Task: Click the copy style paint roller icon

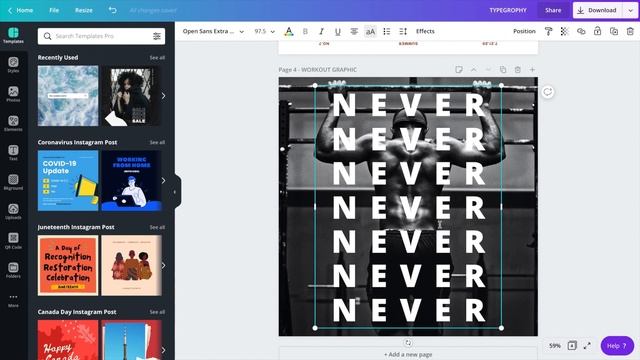Action: tap(548, 31)
